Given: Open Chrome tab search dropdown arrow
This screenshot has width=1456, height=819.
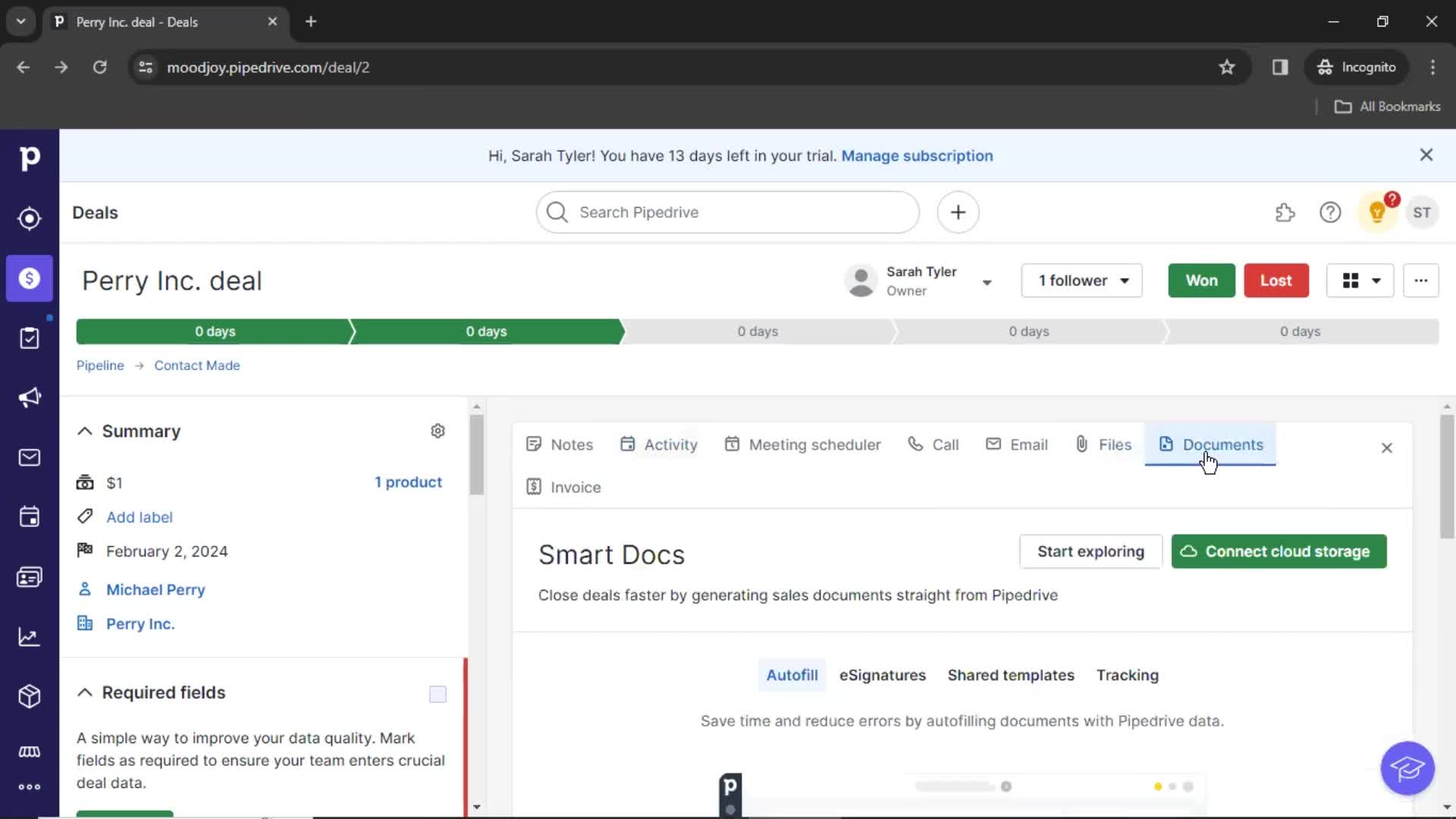Looking at the screenshot, I should tap(21, 21).
